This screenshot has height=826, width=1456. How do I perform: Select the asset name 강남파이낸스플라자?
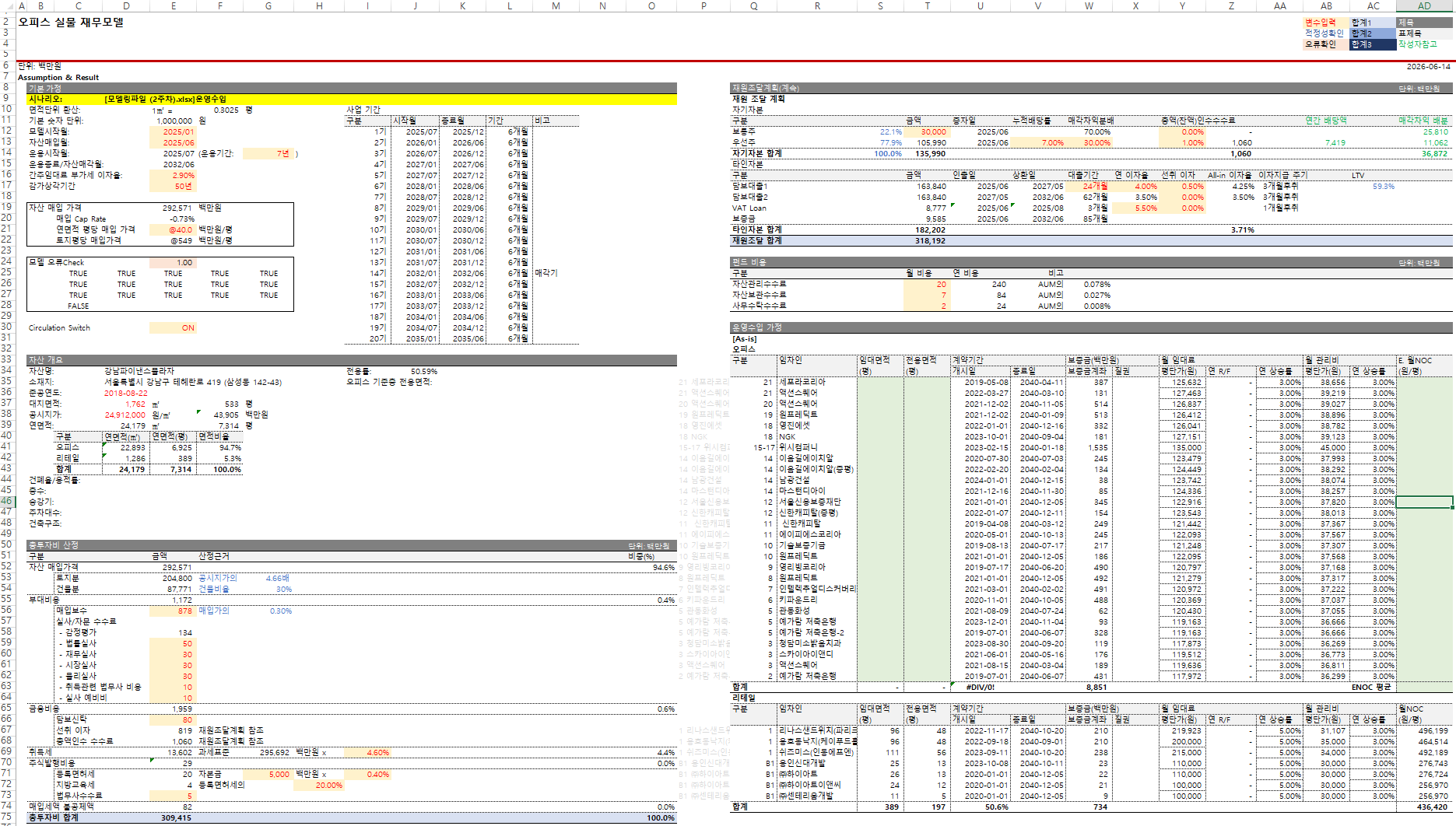[x=139, y=371]
